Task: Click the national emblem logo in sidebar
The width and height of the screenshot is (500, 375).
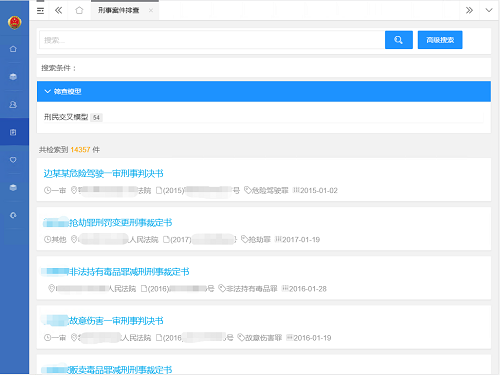Action: pyautogui.click(x=14, y=22)
